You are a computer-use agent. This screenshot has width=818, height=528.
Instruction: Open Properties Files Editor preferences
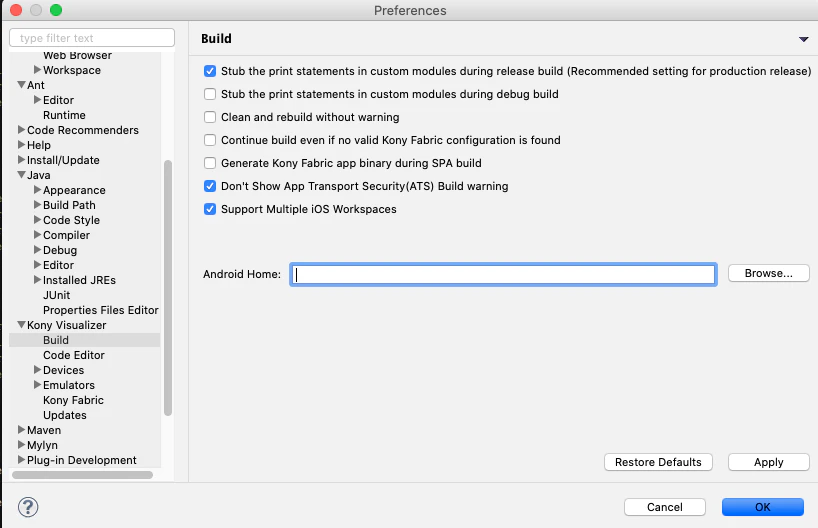pyautogui.click(x=101, y=310)
